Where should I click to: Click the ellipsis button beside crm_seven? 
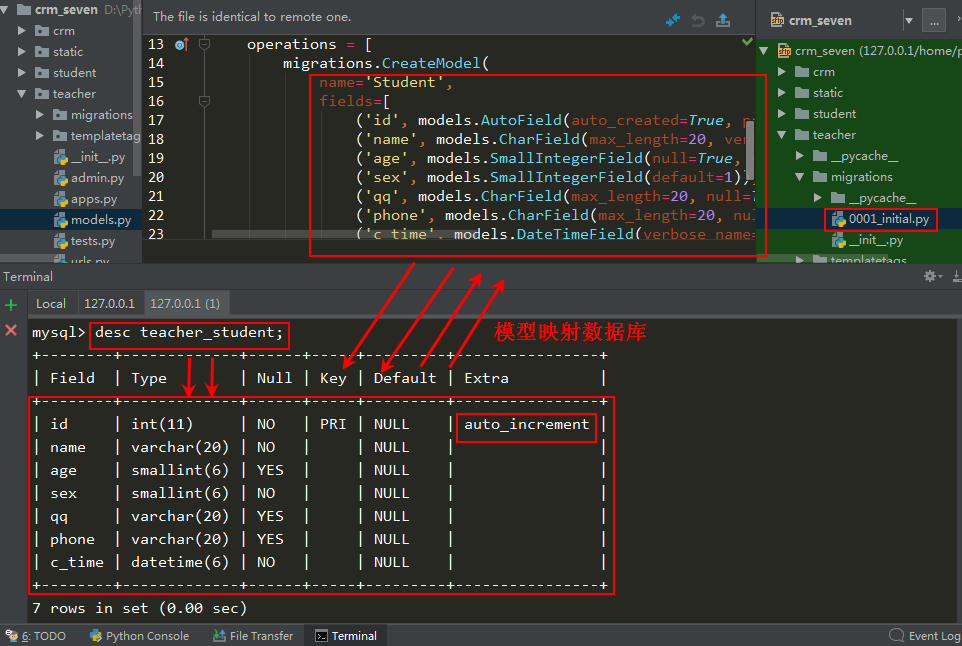click(x=934, y=20)
